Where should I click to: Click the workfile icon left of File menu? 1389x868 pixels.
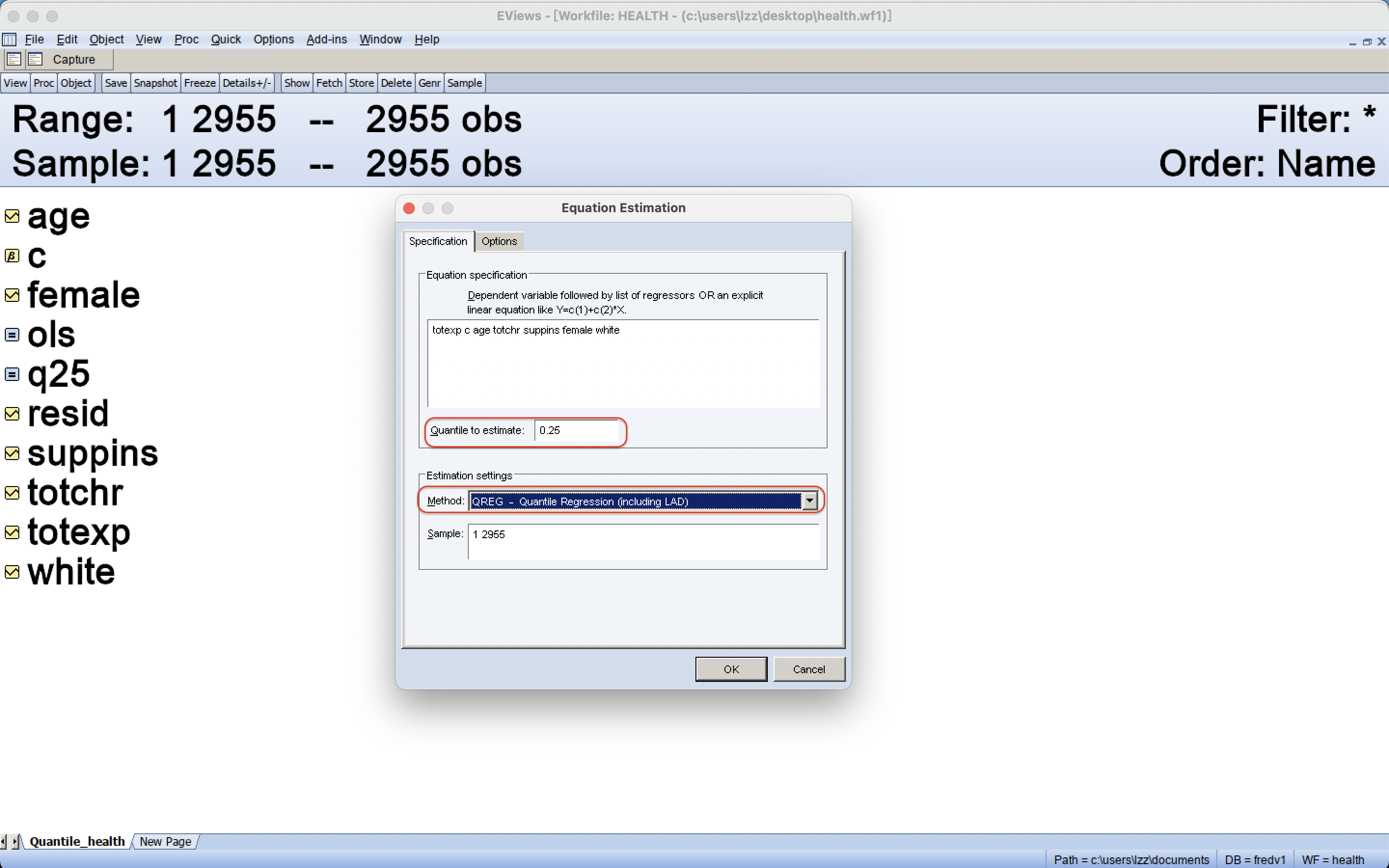pyautogui.click(x=9, y=39)
